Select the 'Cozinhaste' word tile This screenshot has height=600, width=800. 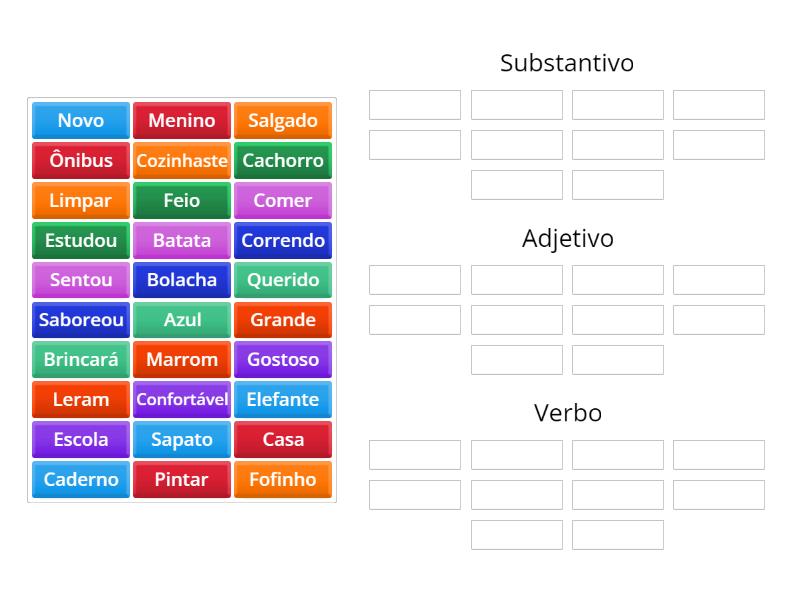(182, 160)
